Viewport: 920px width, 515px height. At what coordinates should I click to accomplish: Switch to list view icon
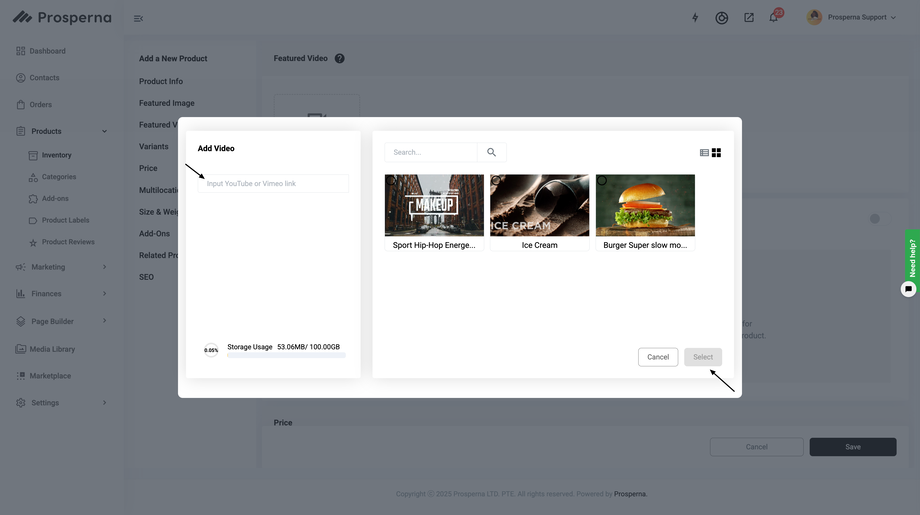pyautogui.click(x=704, y=153)
